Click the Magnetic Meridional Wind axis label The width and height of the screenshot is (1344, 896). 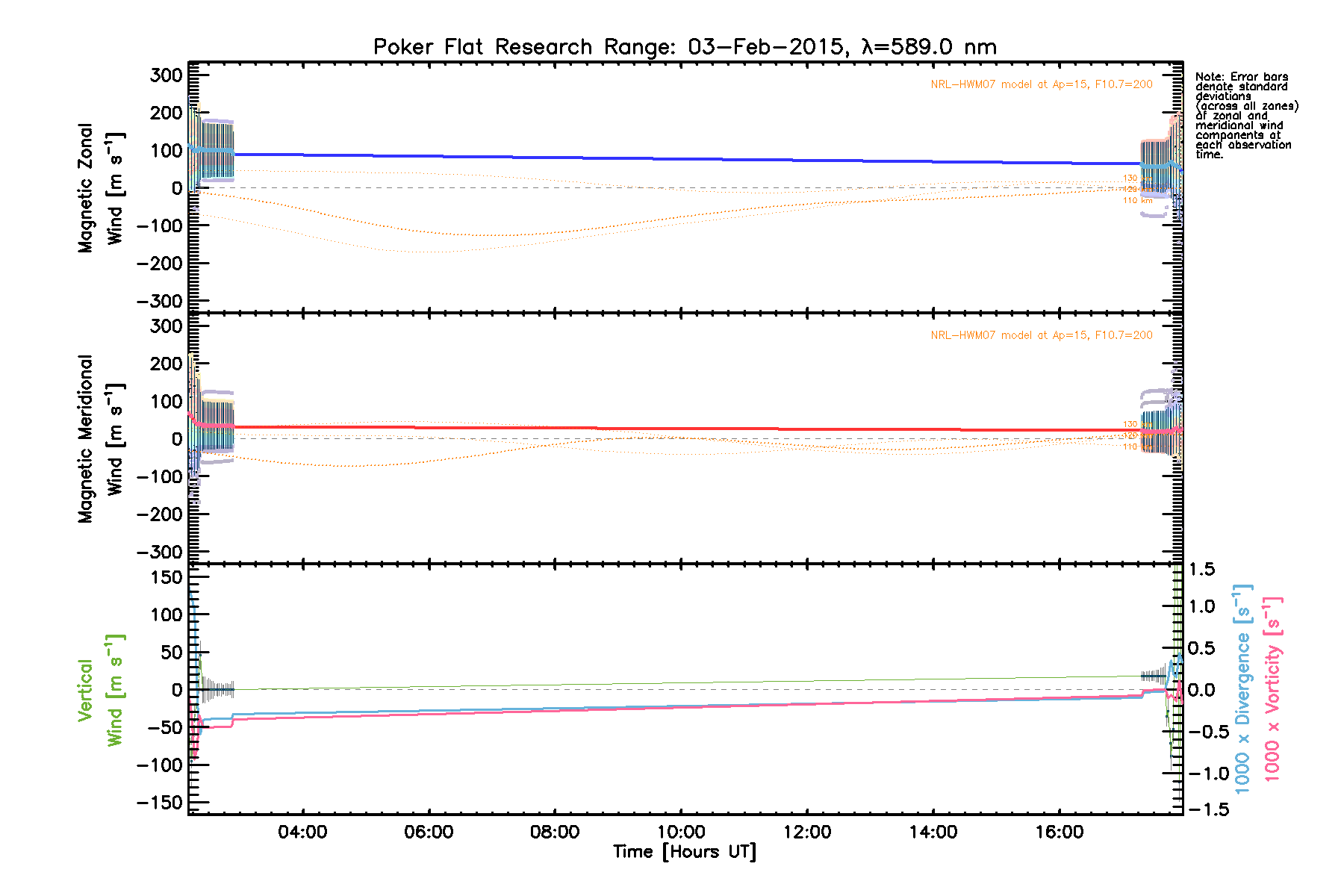pos(100,439)
